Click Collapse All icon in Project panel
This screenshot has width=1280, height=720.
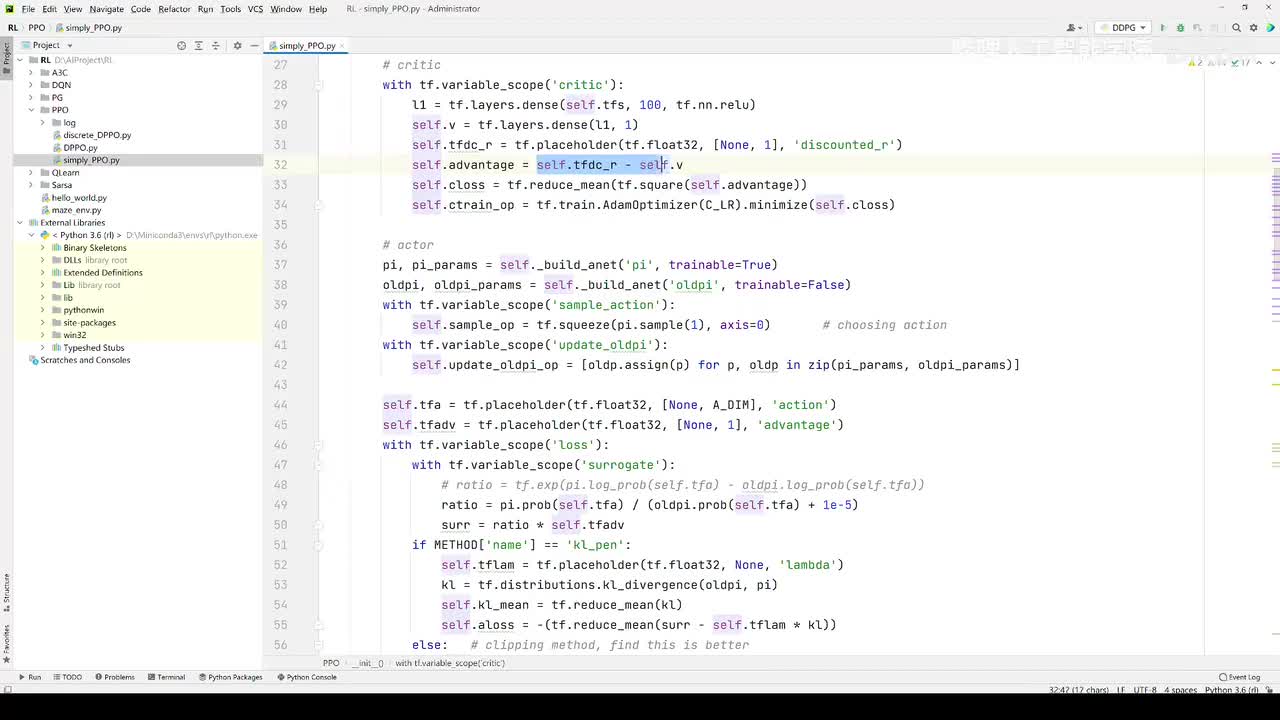pyautogui.click(x=215, y=45)
